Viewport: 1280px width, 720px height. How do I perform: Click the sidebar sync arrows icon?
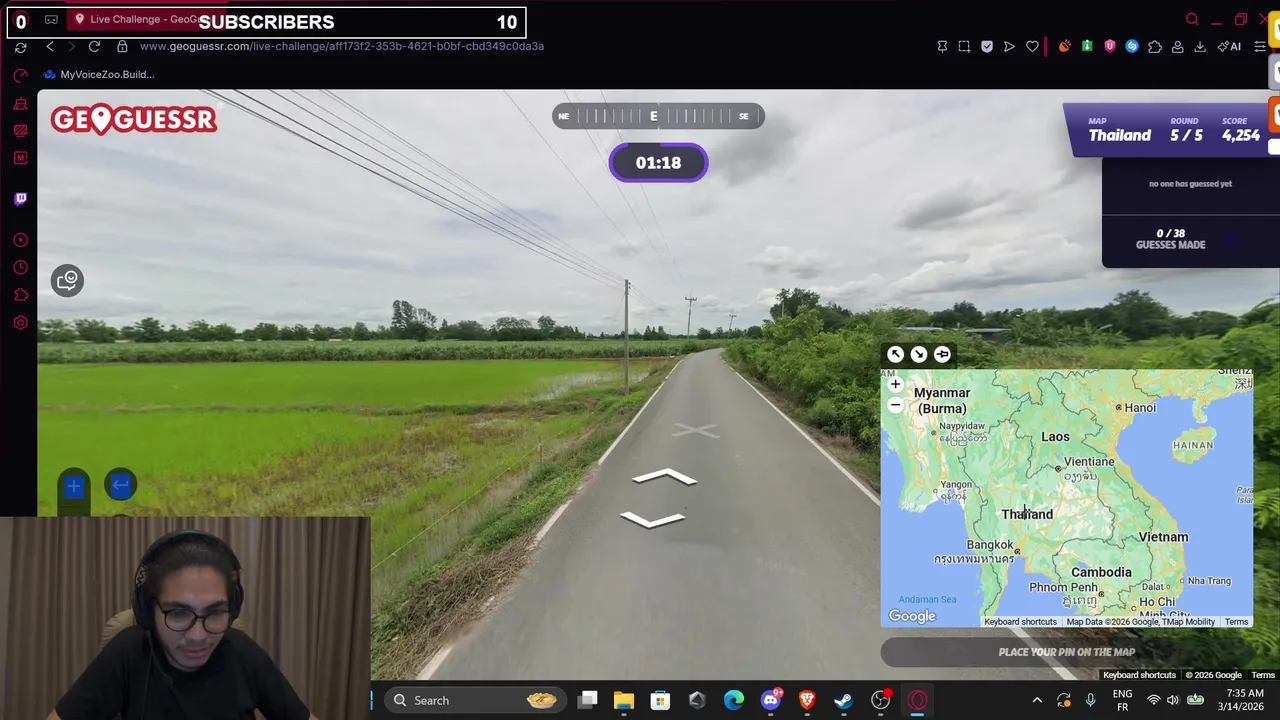[20, 47]
